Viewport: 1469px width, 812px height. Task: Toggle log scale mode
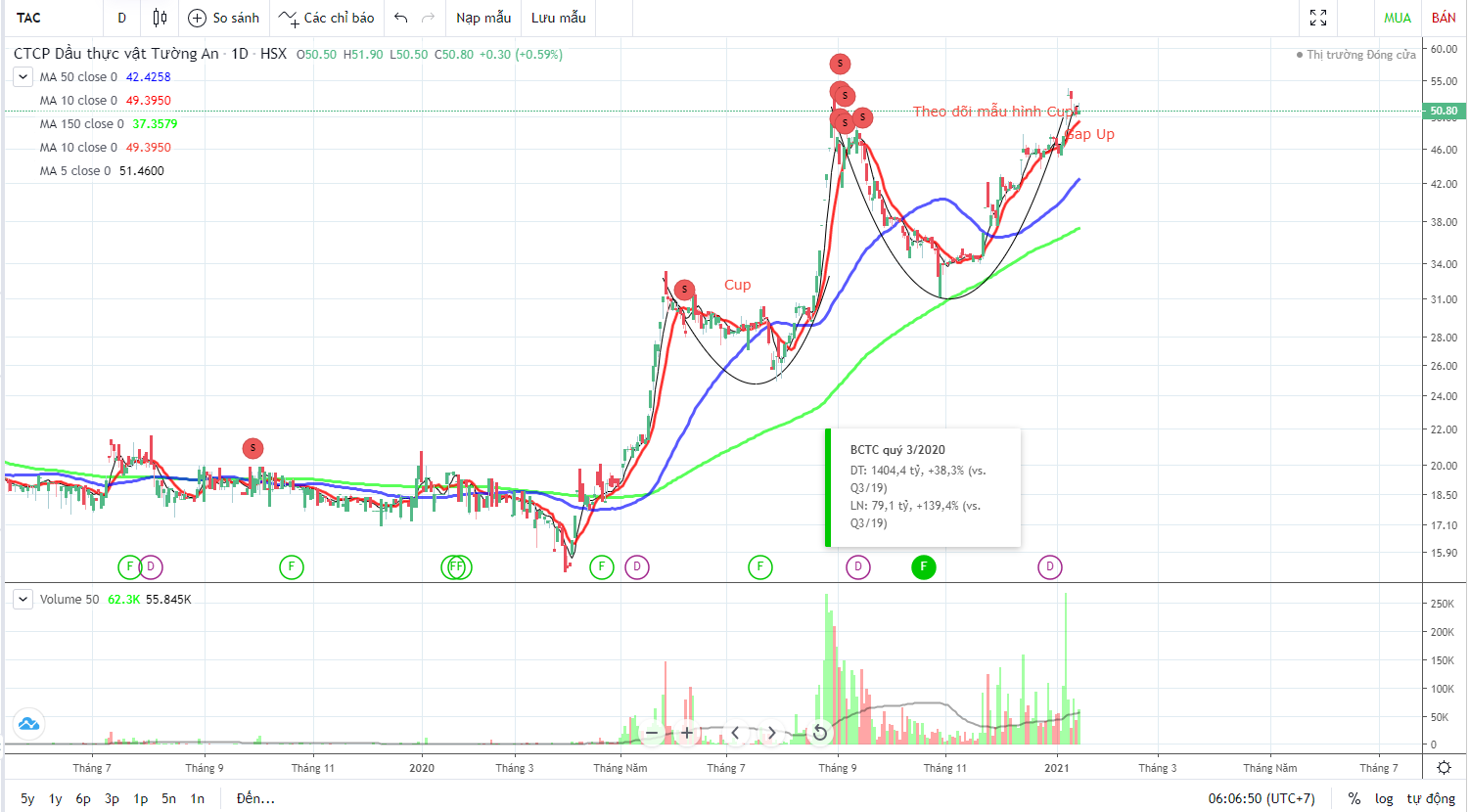[x=1384, y=798]
